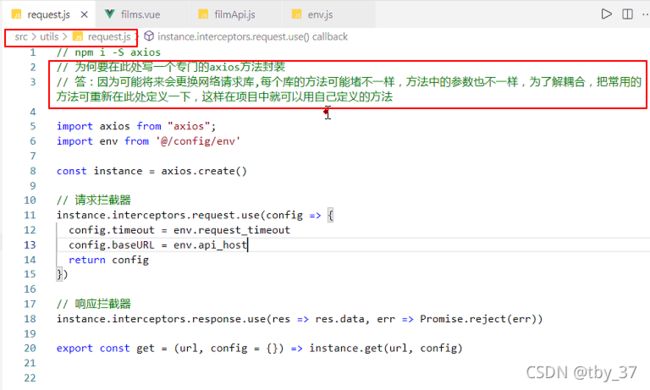Click line number 13 in the gutter
This screenshot has height=390, width=650.
coord(30,245)
